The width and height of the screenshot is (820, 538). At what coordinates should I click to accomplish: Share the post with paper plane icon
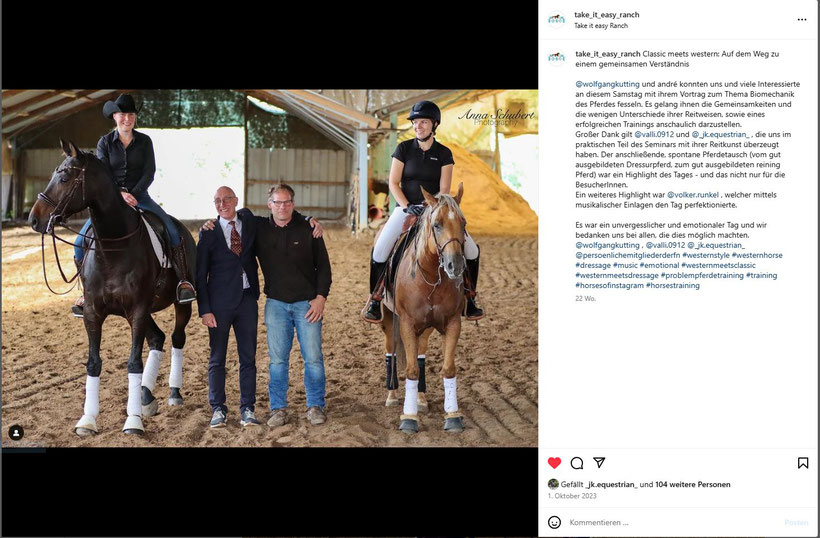pyautogui.click(x=599, y=462)
